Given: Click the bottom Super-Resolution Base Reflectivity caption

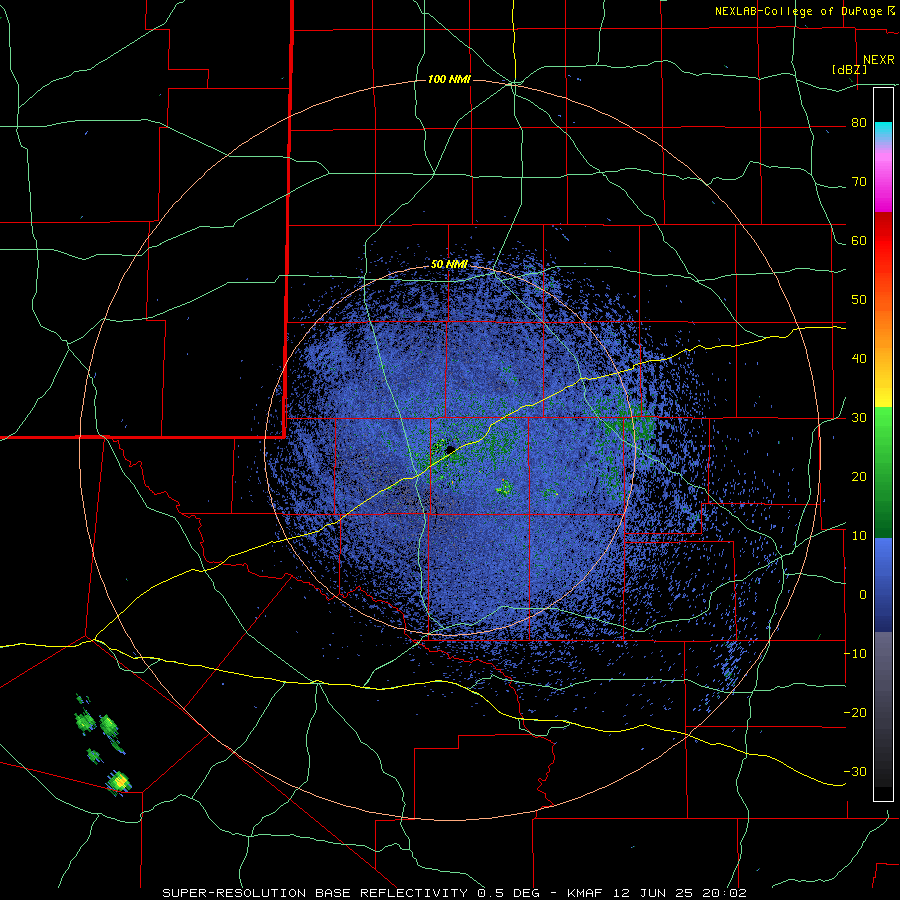Looking at the screenshot, I should (x=455, y=893).
